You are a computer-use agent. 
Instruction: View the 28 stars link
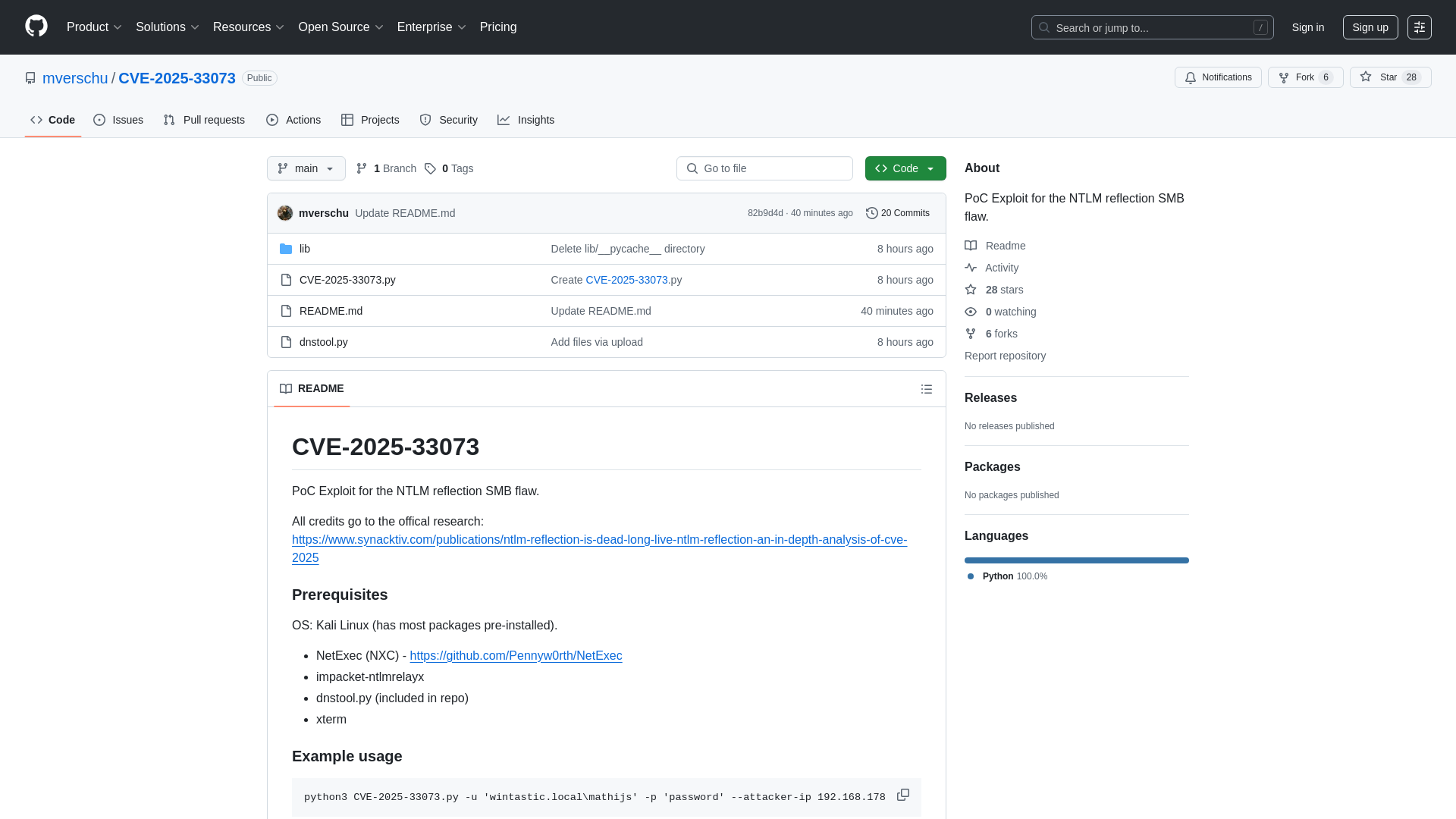[994, 290]
